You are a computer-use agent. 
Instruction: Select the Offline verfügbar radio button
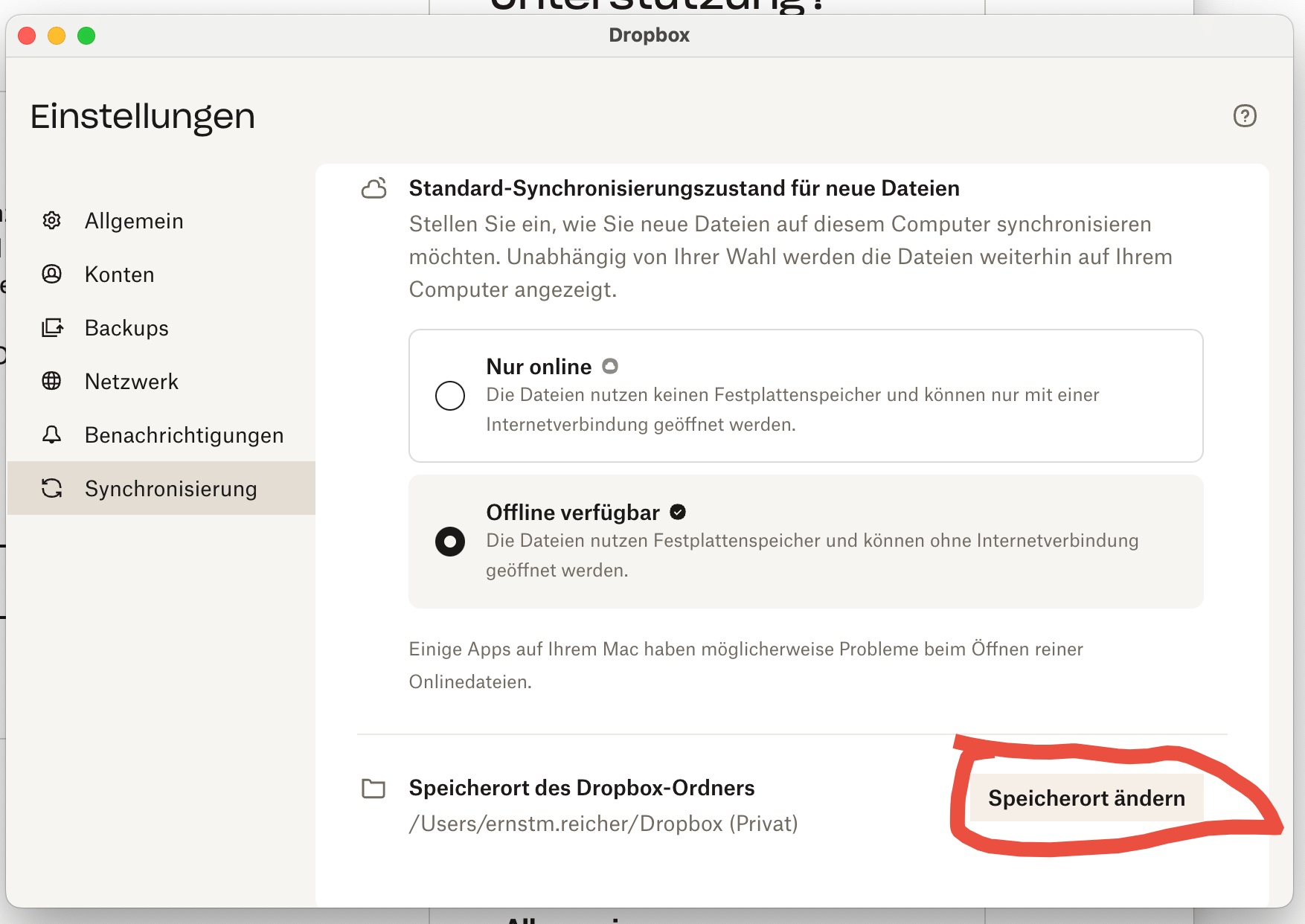pyautogui.click(x=450, y=542)
